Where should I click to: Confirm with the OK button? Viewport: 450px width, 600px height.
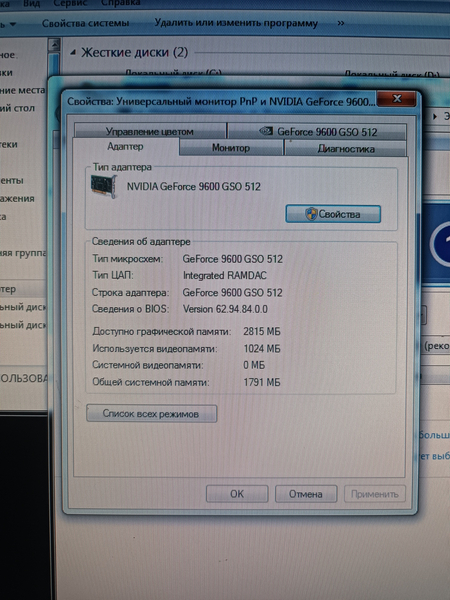[237, 494]
